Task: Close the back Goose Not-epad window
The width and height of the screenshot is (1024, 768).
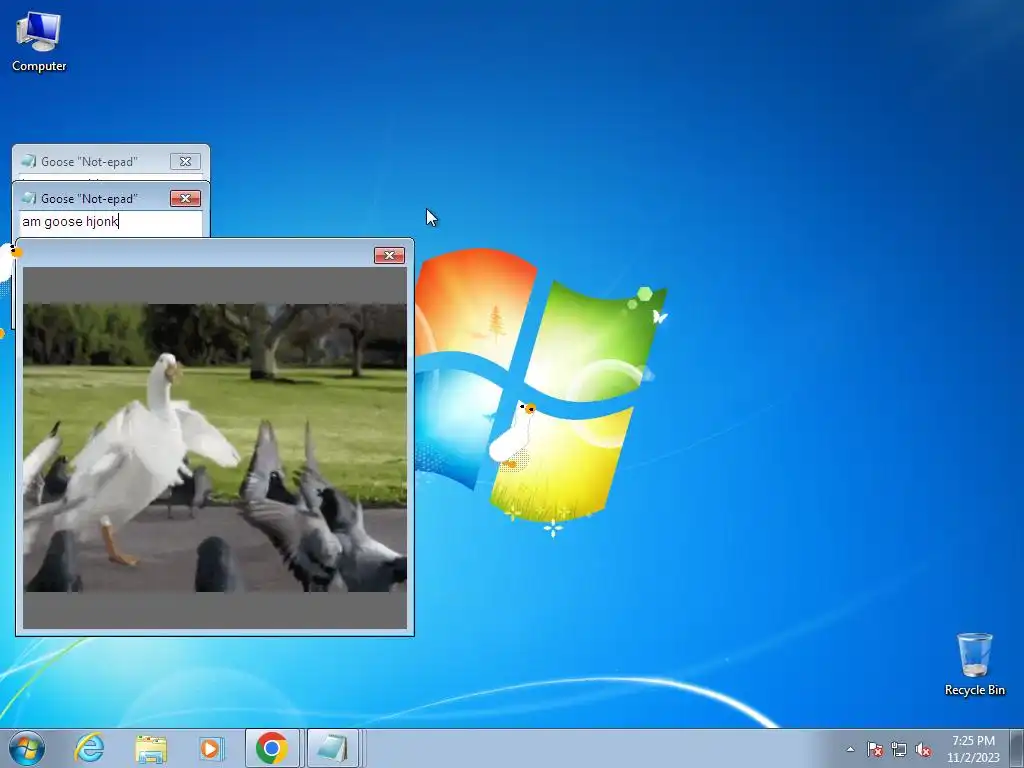Action: (185, 161)
